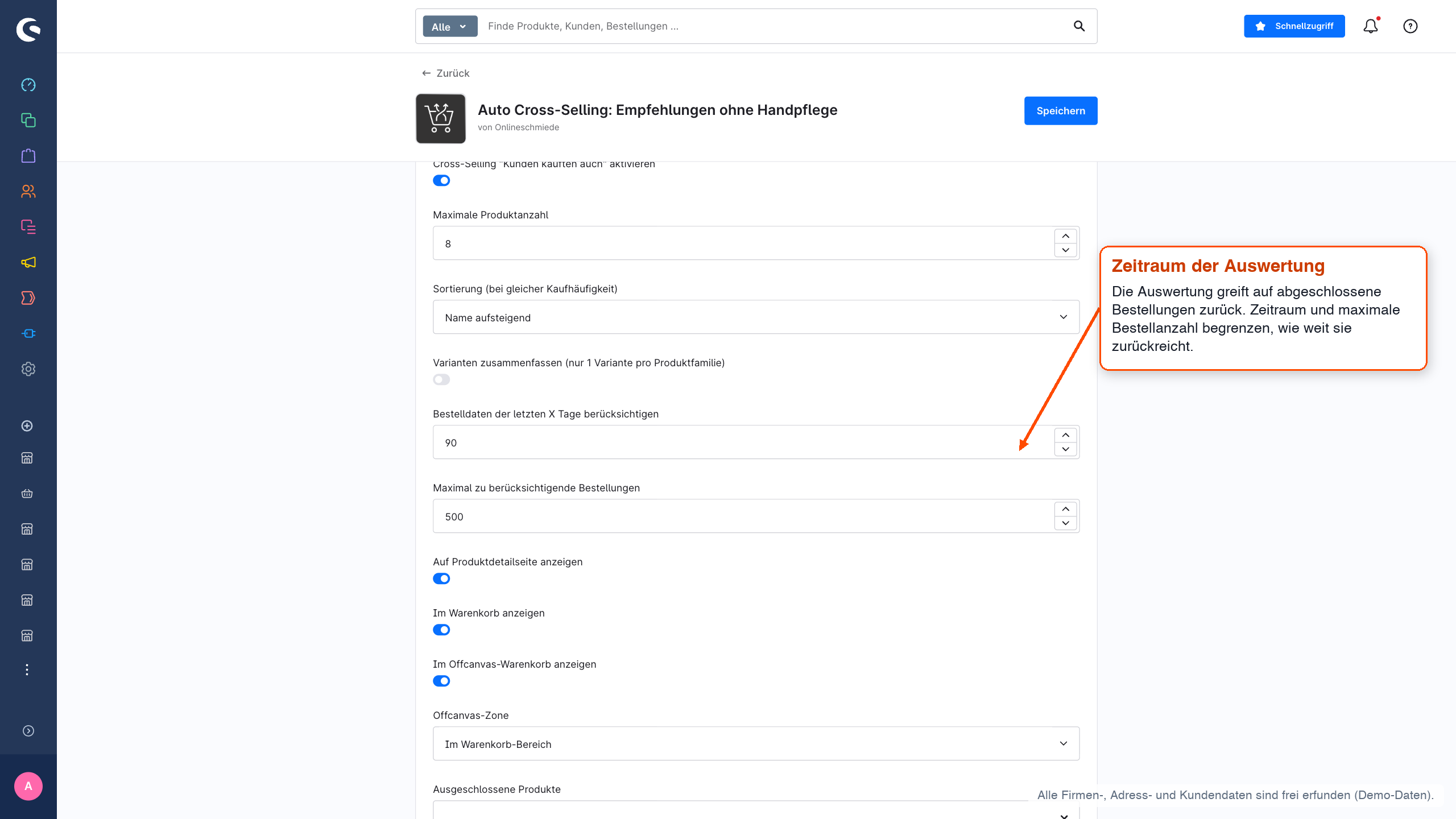This screenshot has width=1456, height=819.
Task: Collapse the sidebar with the arrow icon
Action: [28, 731]
